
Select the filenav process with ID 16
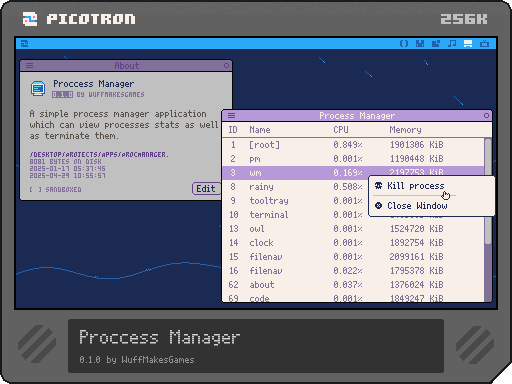point(353,271)
